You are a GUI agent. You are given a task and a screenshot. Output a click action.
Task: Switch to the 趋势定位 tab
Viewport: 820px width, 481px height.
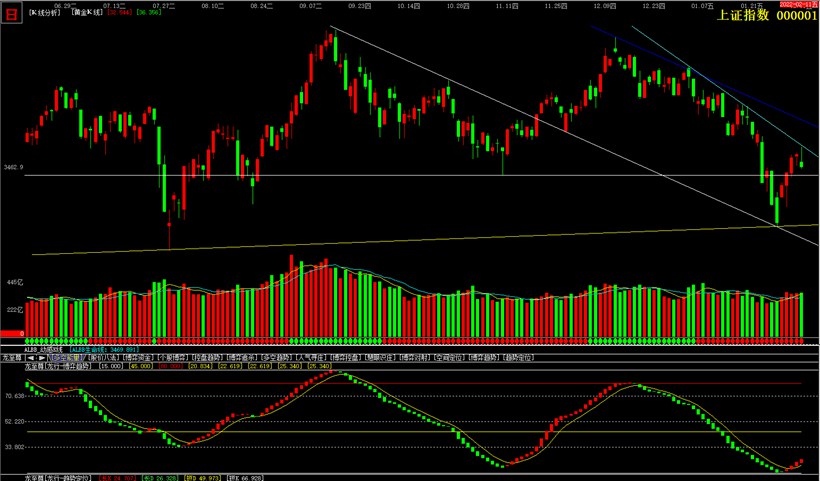point(518,358)
